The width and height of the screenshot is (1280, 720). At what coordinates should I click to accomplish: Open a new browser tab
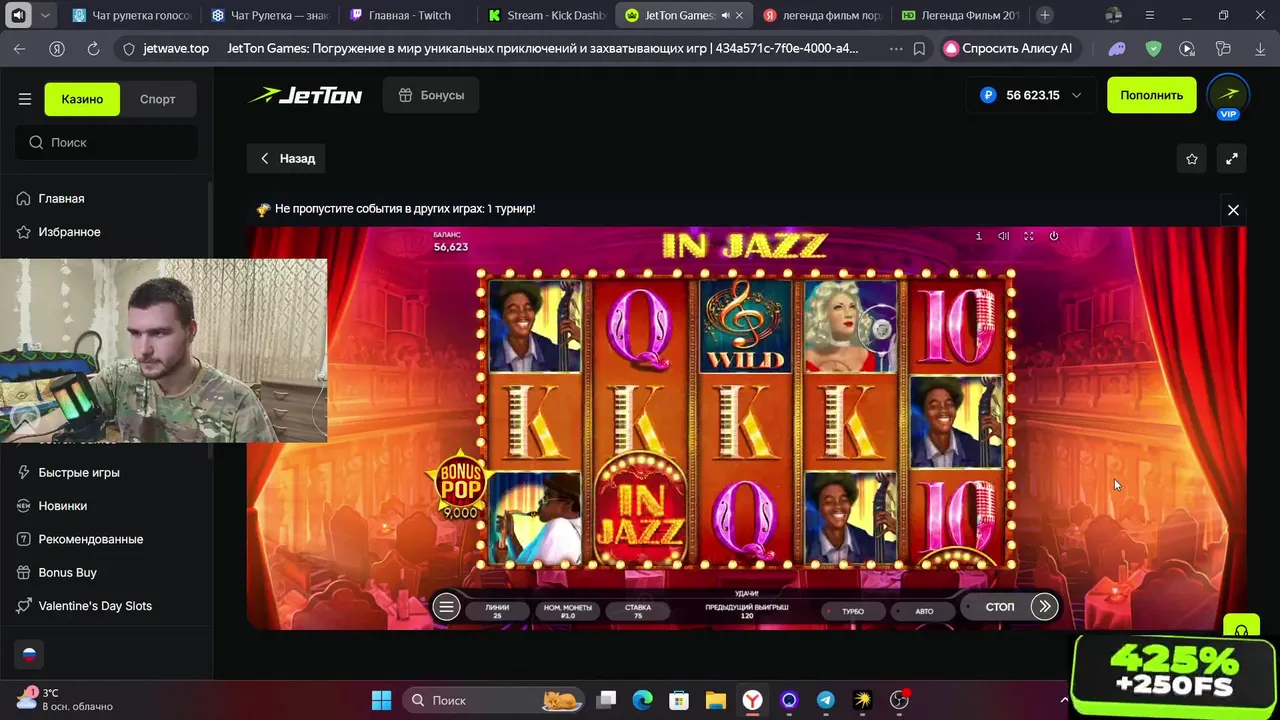(1045, 15)
